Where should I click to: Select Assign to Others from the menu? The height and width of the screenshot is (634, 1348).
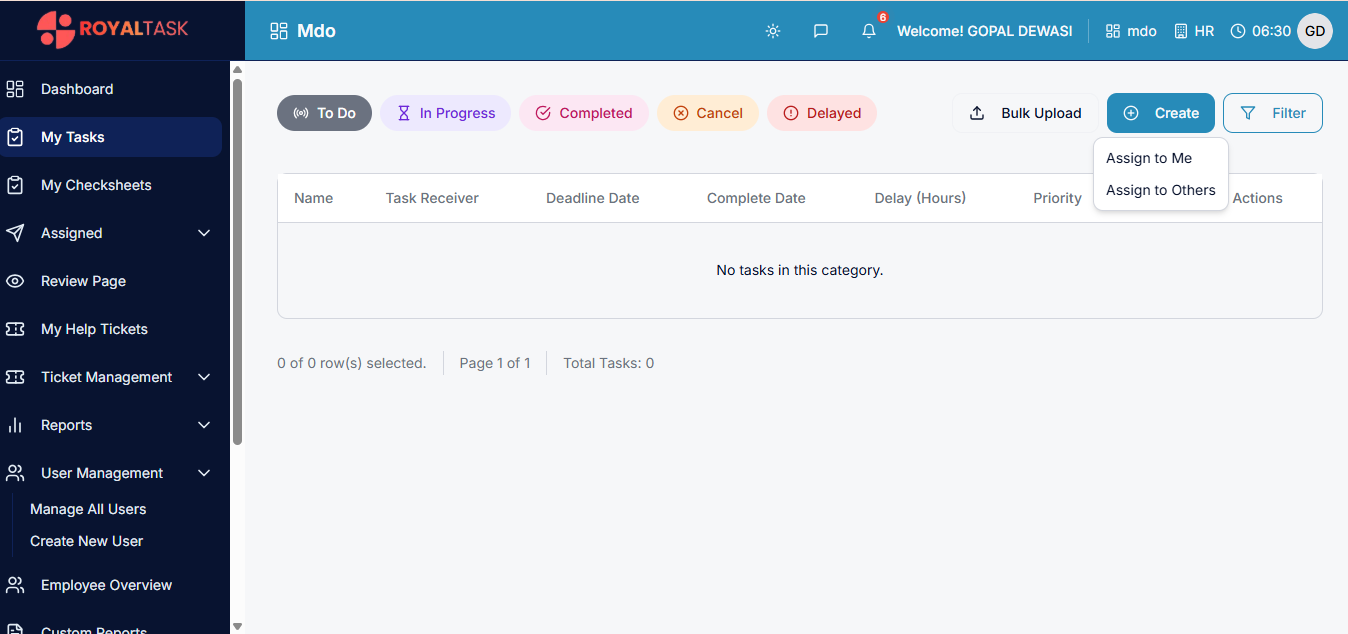1159,190
